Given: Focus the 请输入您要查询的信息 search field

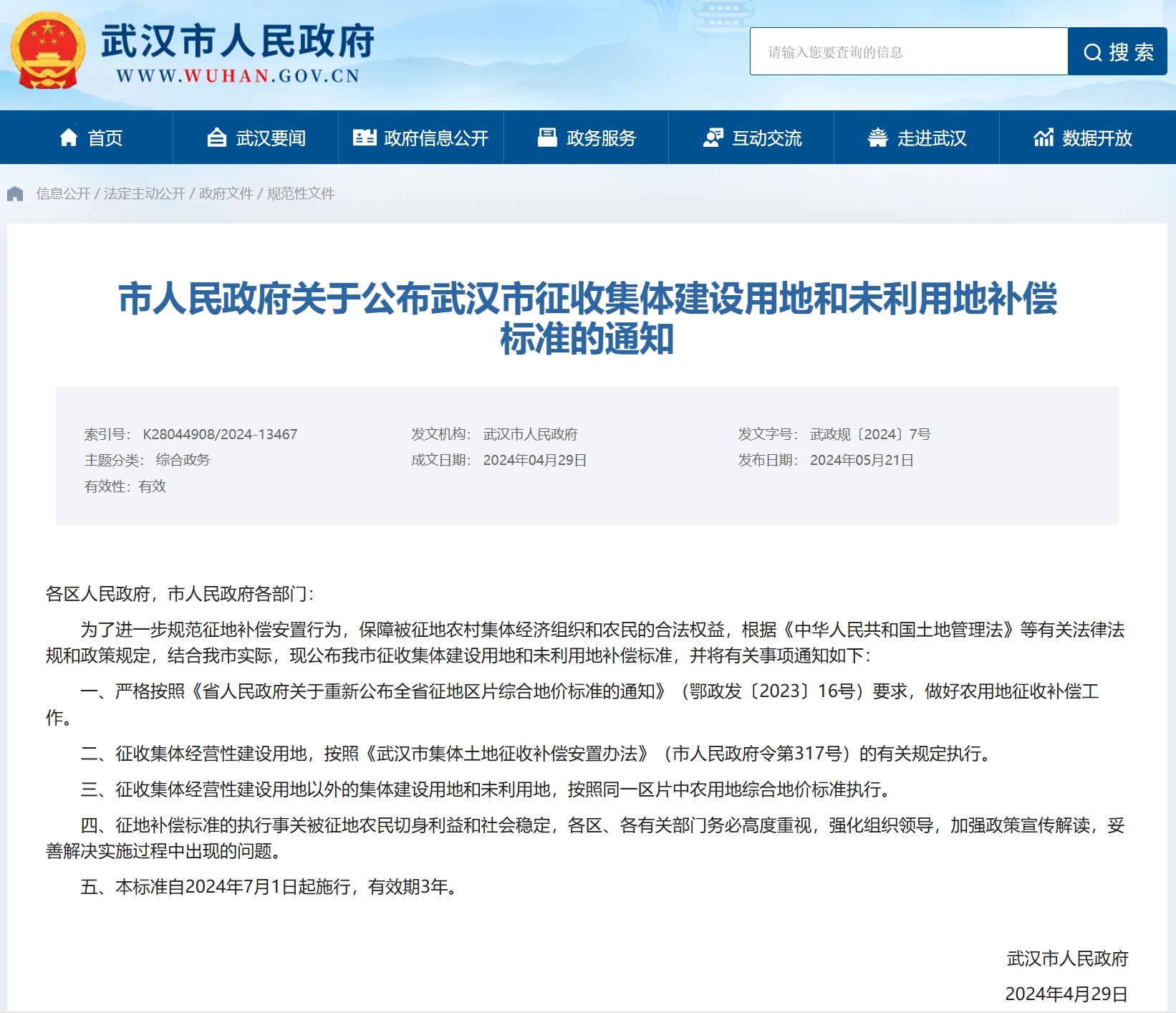Looking at the screenshot, I should (x=909, y=52).
